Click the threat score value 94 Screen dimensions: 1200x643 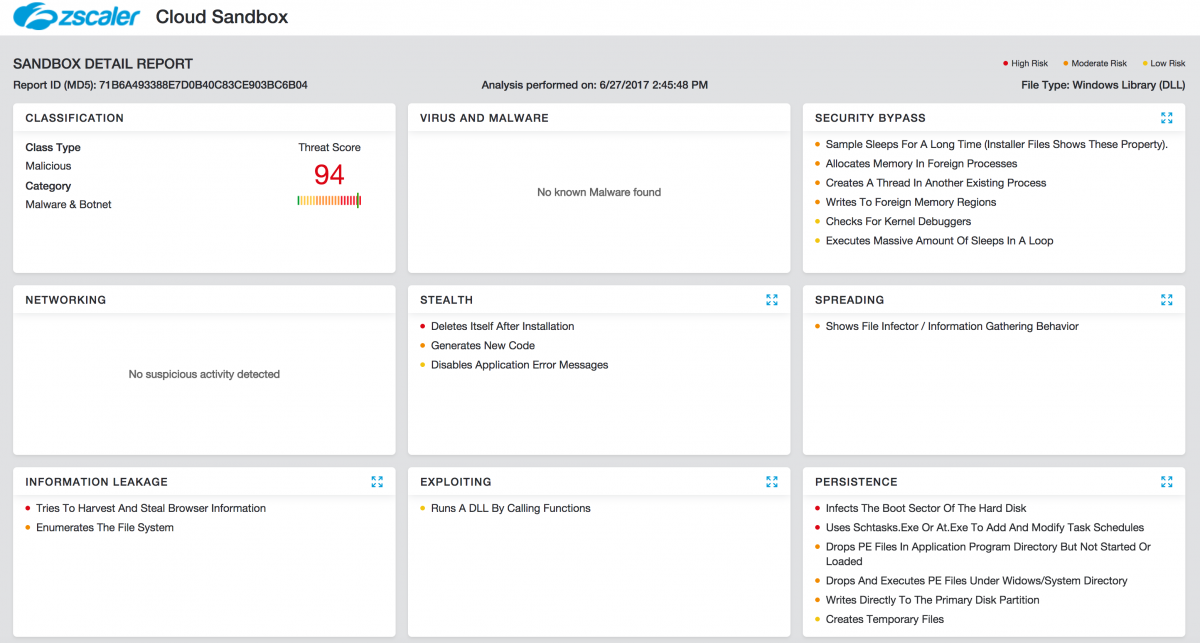click(329, 175)
